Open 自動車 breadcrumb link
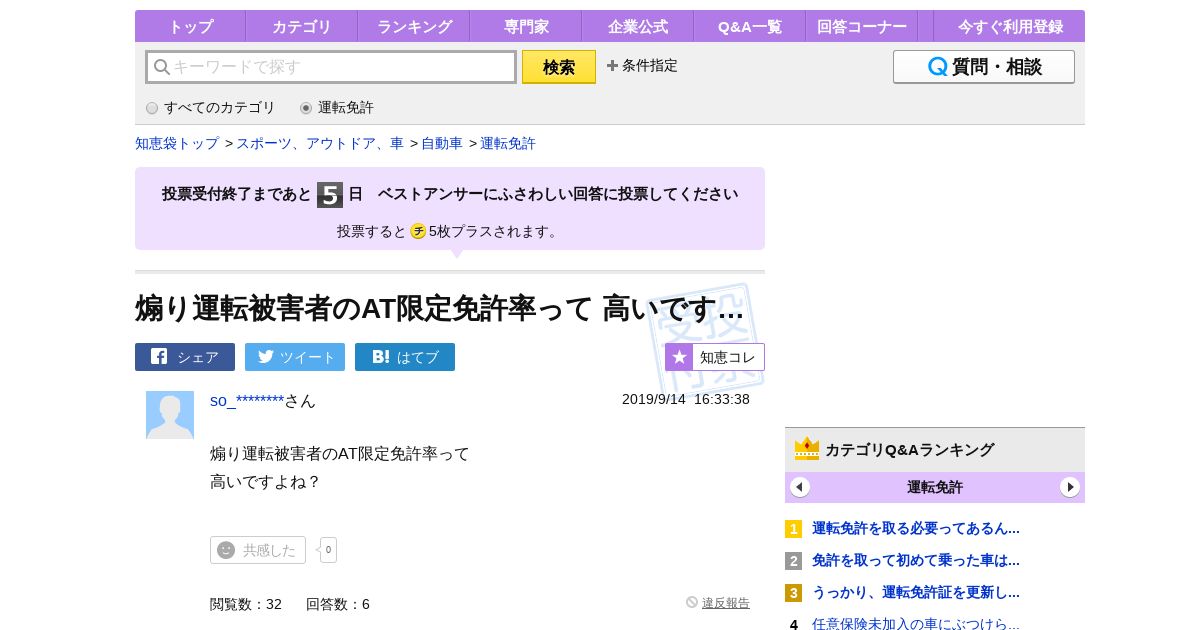The image size is (1200, 630). point(442,143)
